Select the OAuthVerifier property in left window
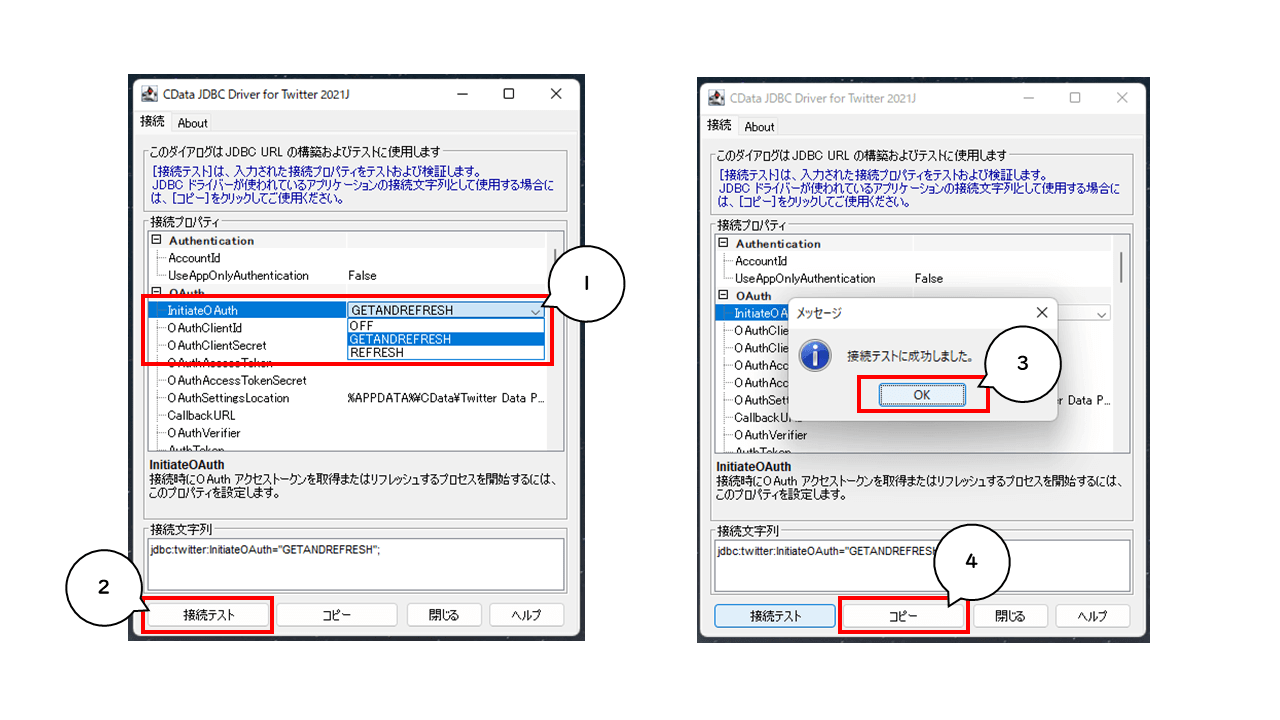This screenshot has width=1280, height=720. (x=204, y=433)
